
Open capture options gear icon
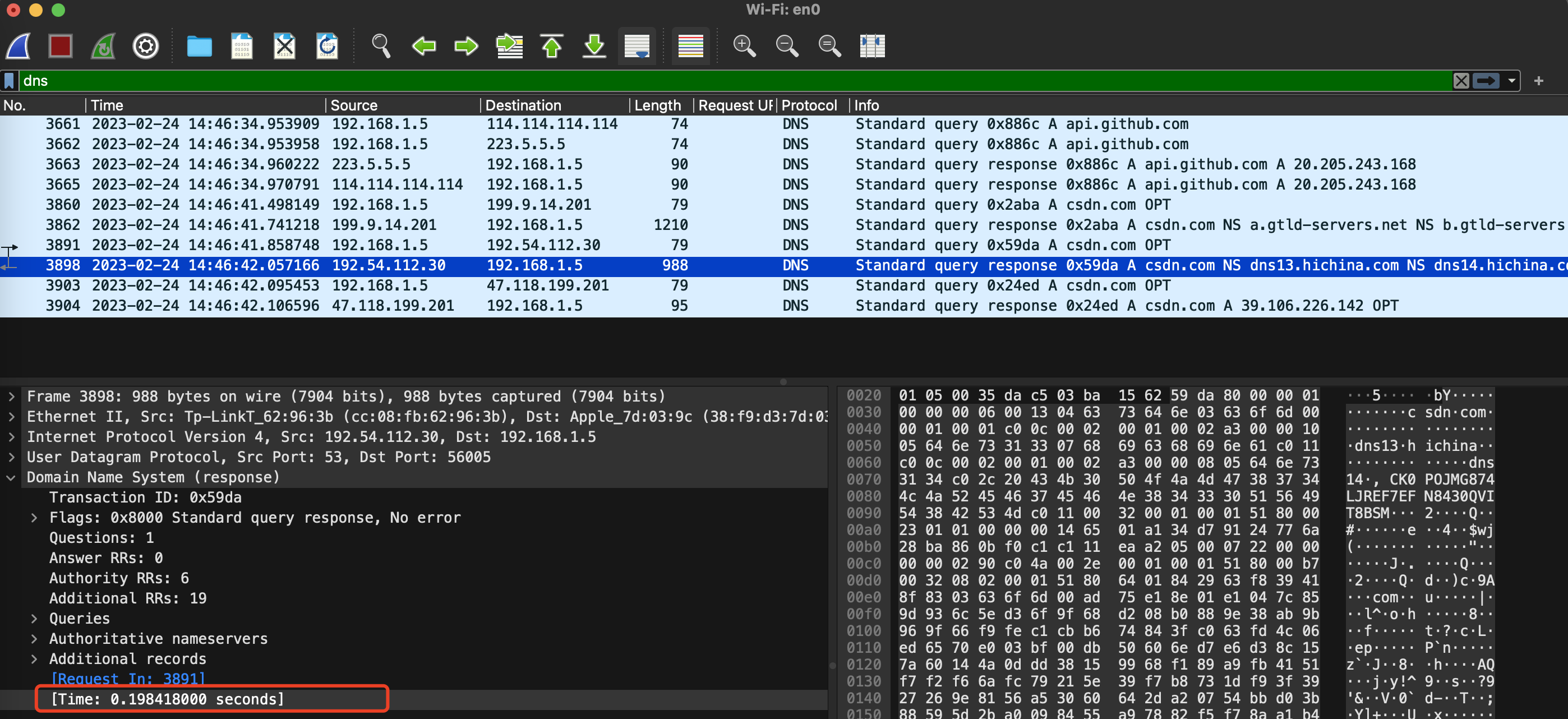coord(145,45)
